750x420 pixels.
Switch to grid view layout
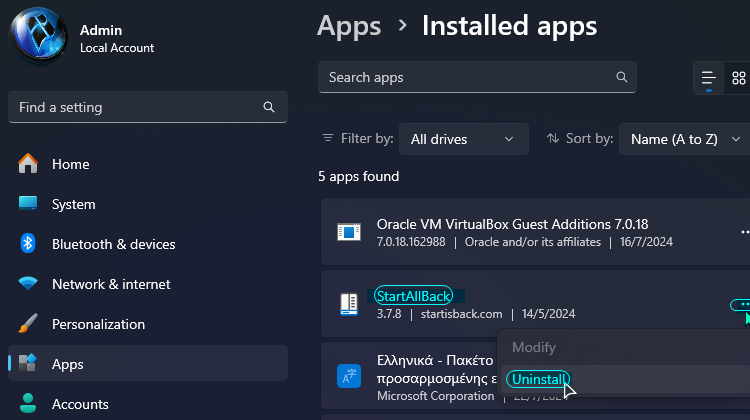pos(739,78)
